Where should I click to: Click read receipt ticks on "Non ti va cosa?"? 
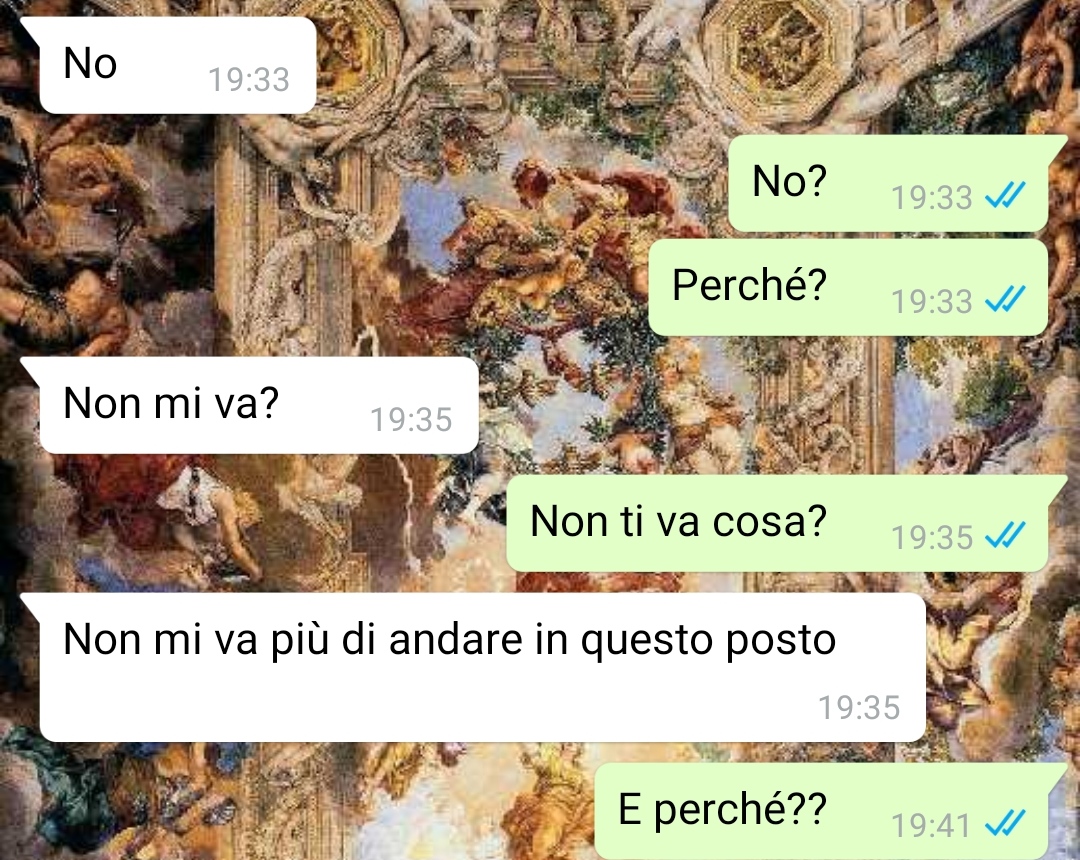pyautogui.click(x=1006, y=535)
